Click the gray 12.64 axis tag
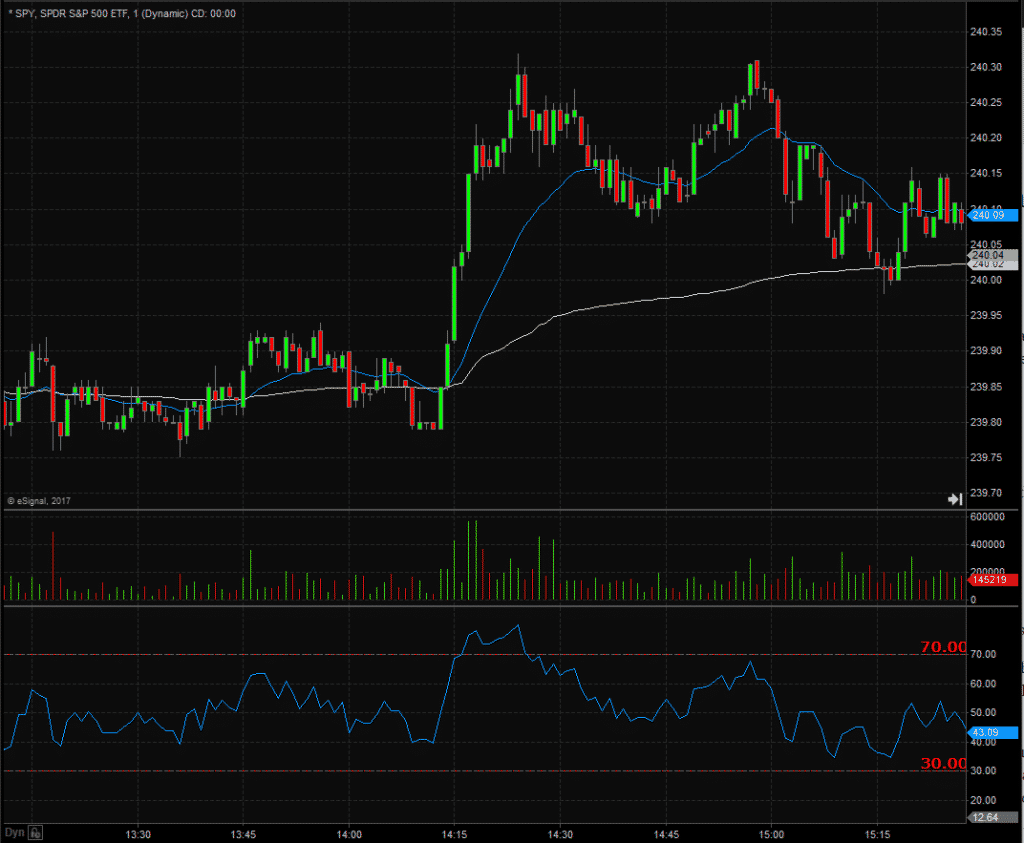 pyautogui.click(x=991, y=818)
